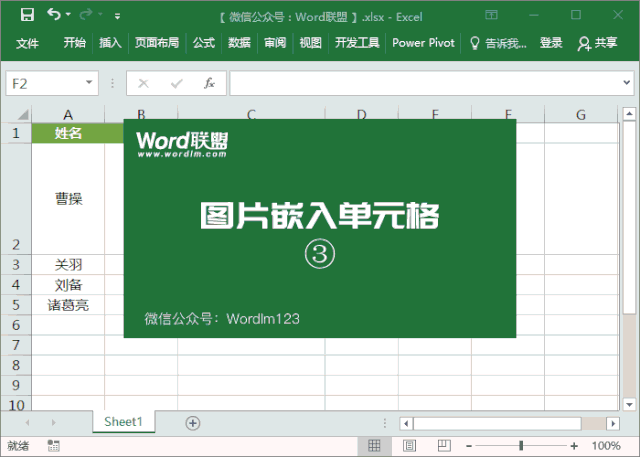Click the Insert Function fx icon
Viewport: 640px width, 457px height.
tap(209, 83)
